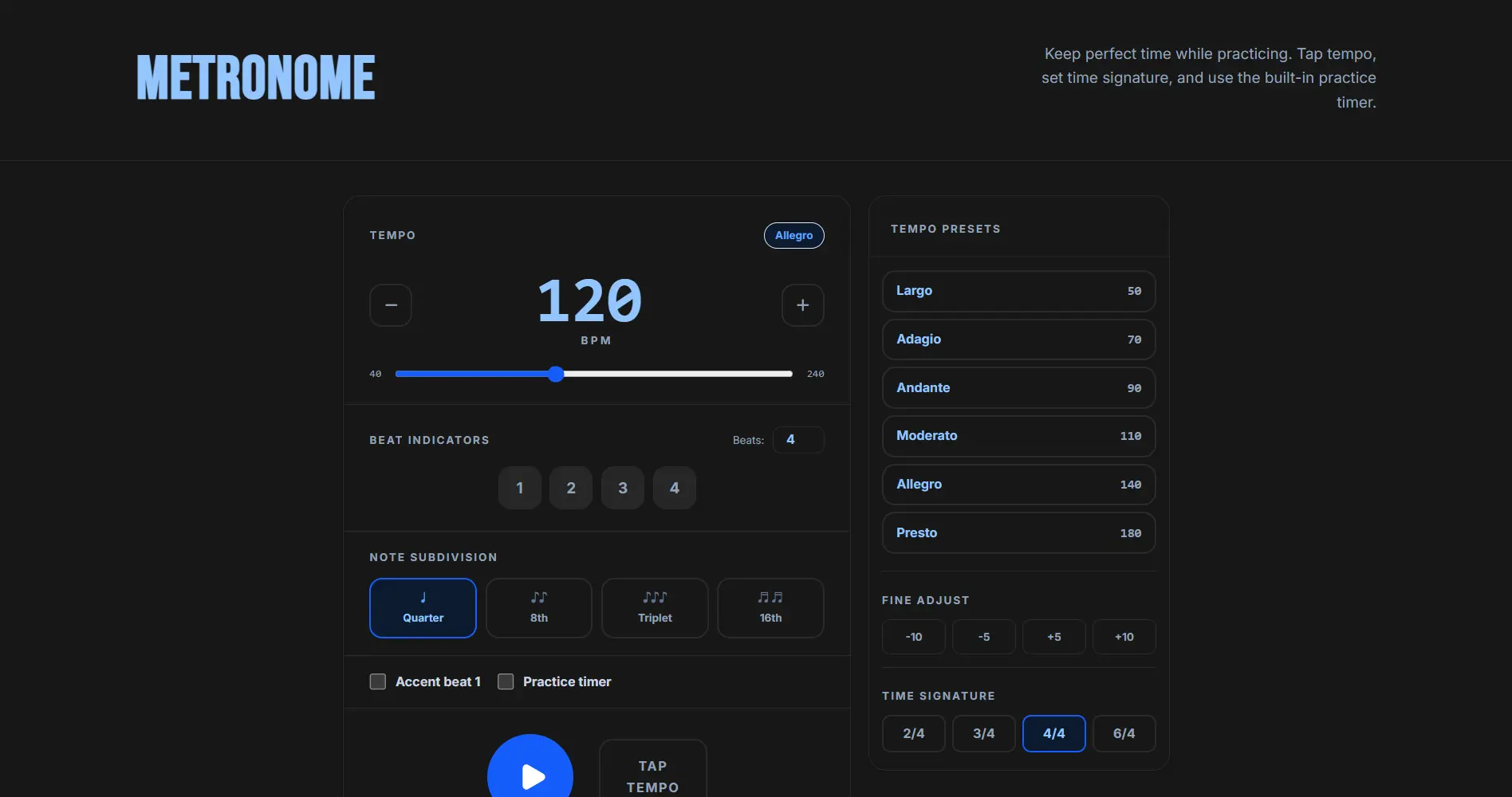Click the slider minimum label 40
Viewport: 1512px width, 797px height.
(x=376, y=374)
